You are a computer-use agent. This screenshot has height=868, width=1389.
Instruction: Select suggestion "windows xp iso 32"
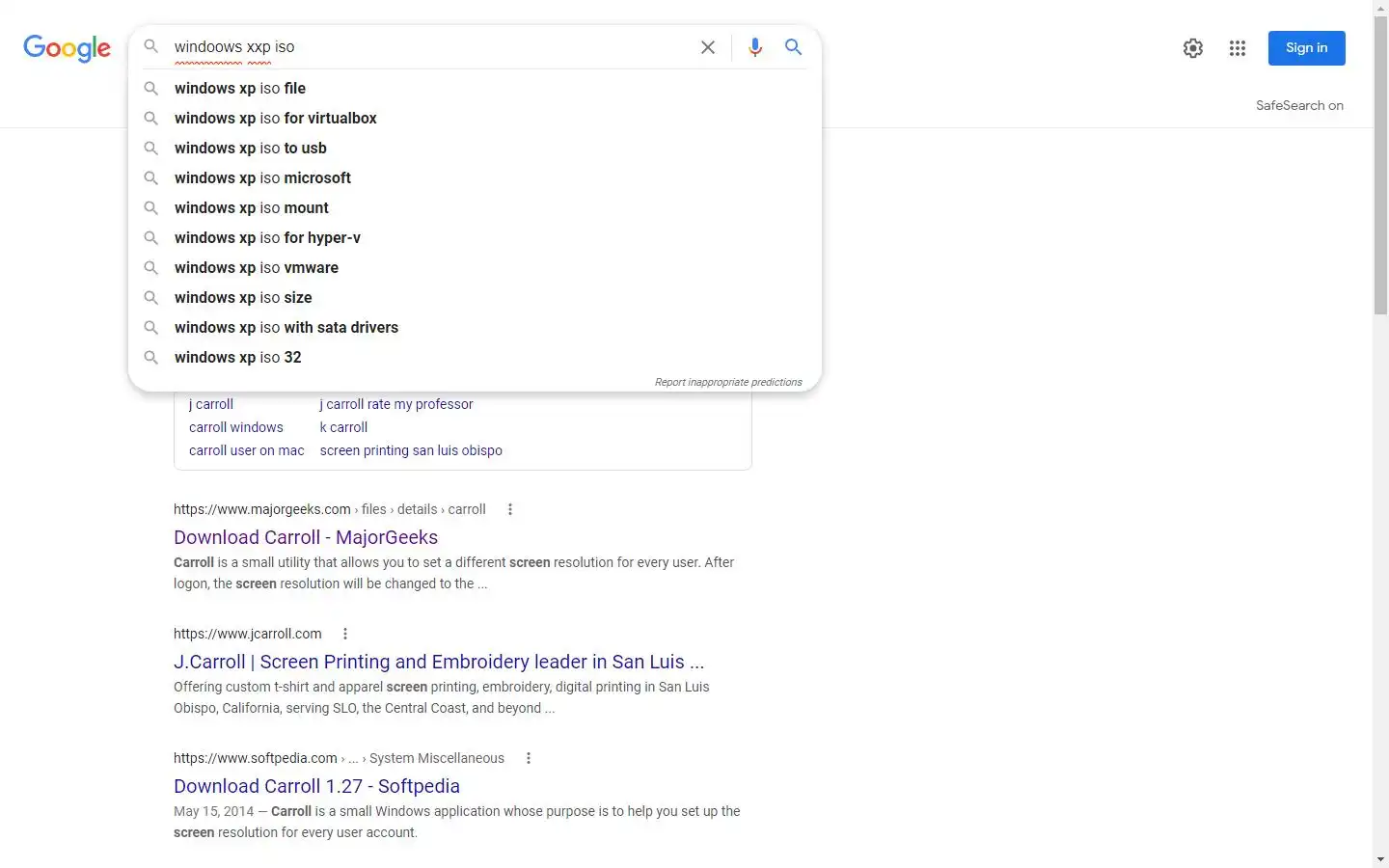coord(475,357)
